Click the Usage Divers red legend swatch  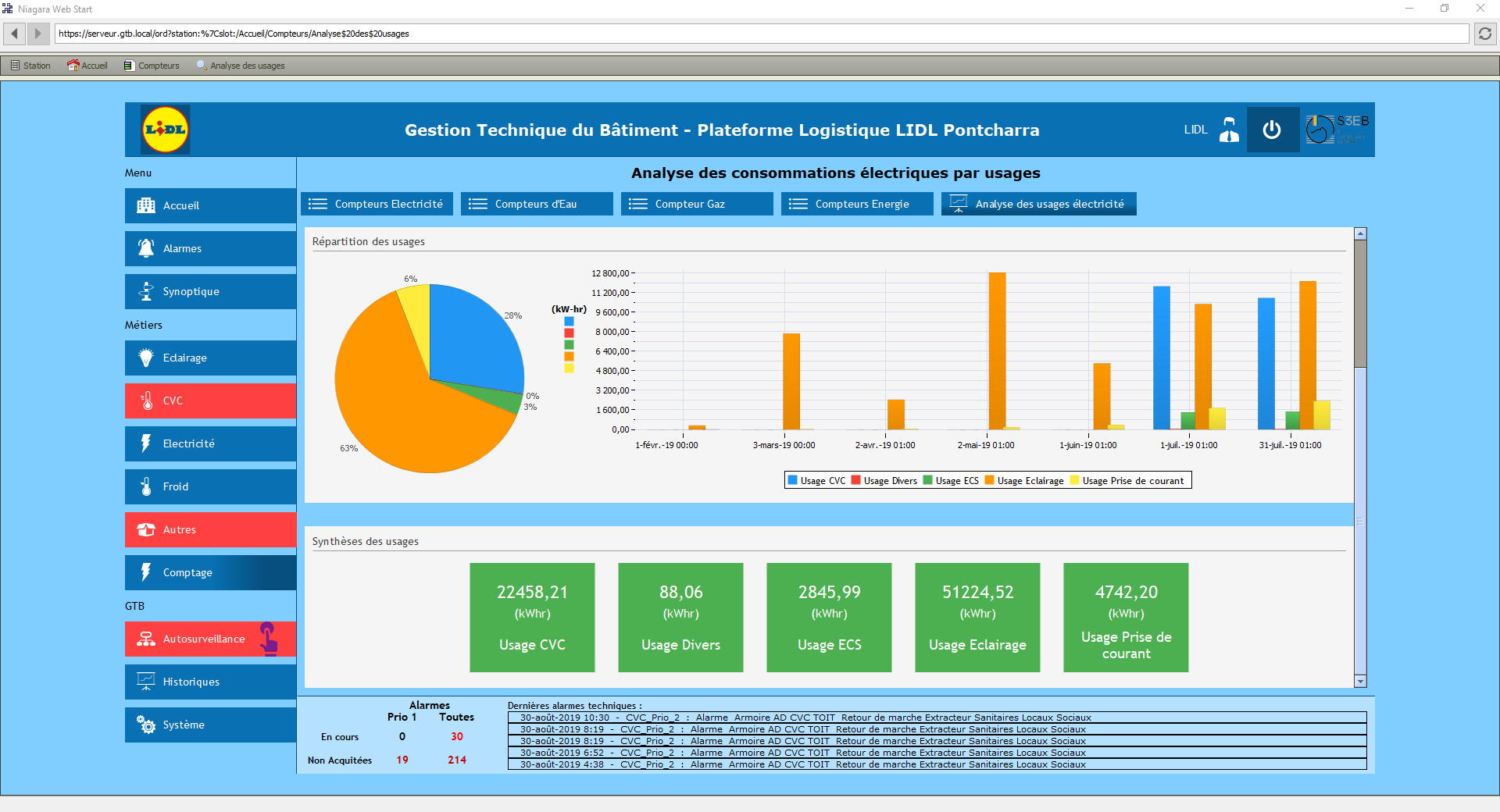coord(856,480)
